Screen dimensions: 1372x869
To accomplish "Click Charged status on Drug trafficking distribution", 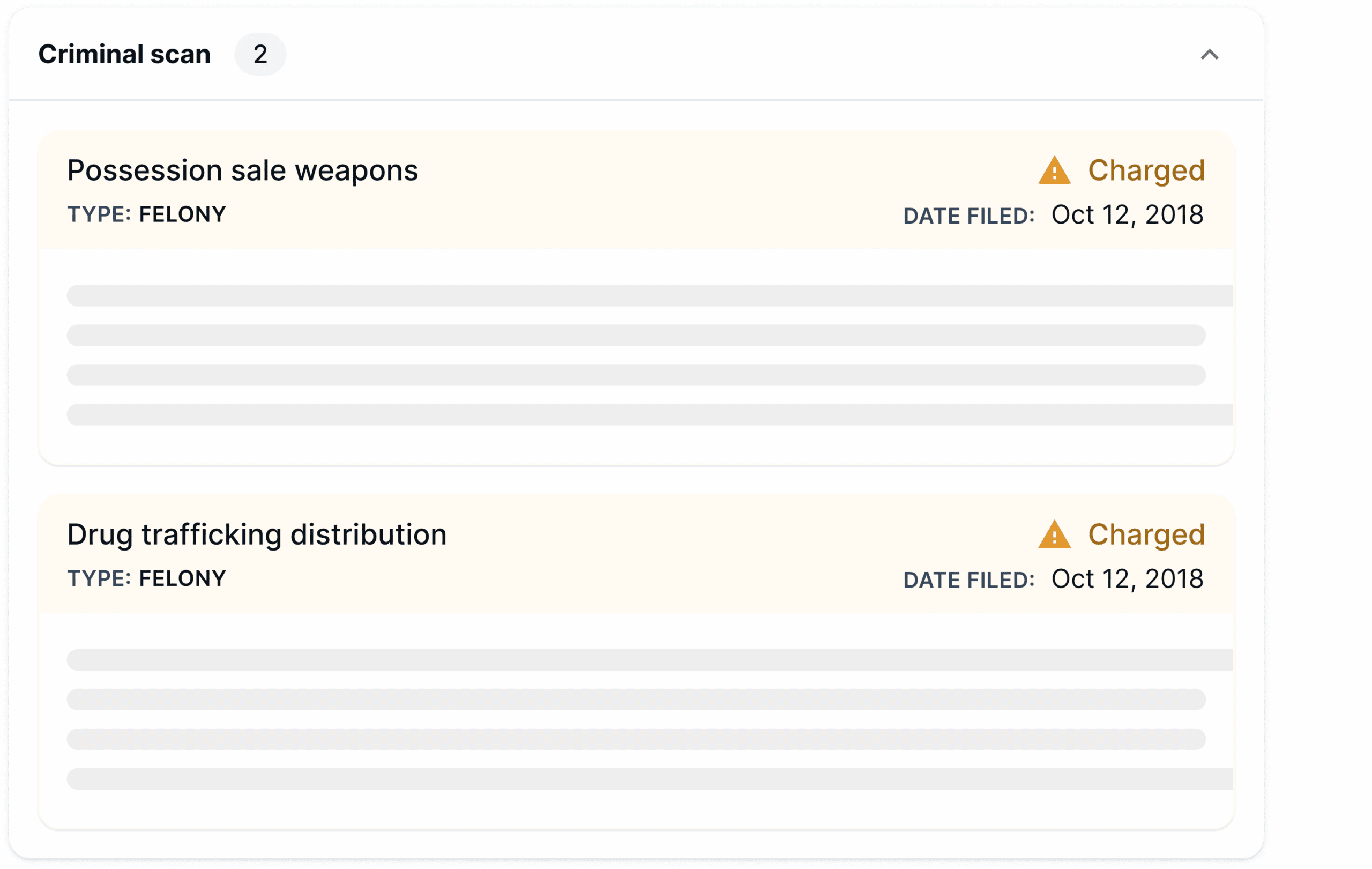I will tap(1146, 534).
